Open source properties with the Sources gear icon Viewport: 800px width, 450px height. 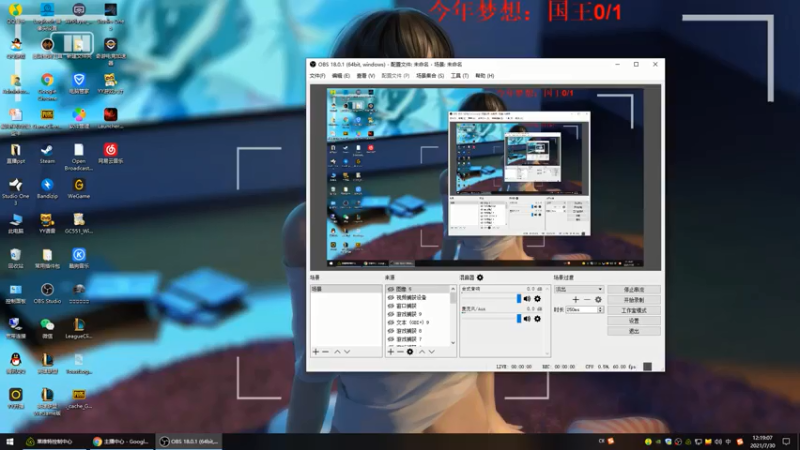point(410,352)
